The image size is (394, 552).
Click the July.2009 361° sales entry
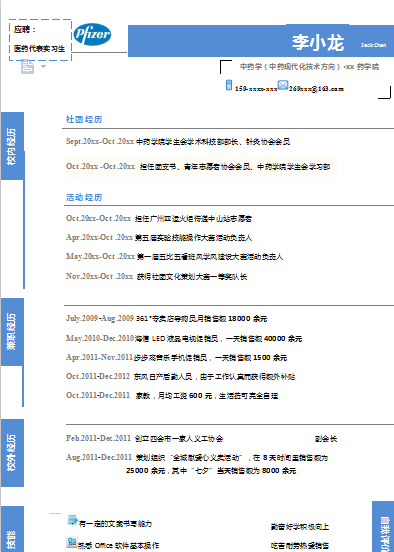pos(166,319)
